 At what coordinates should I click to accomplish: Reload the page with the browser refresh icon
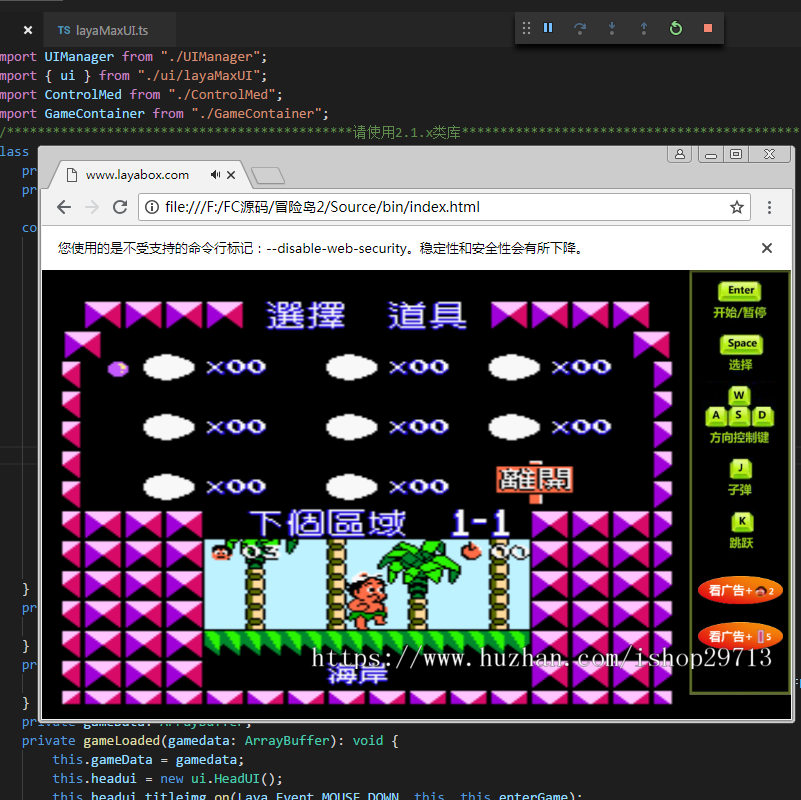(120, 207)
